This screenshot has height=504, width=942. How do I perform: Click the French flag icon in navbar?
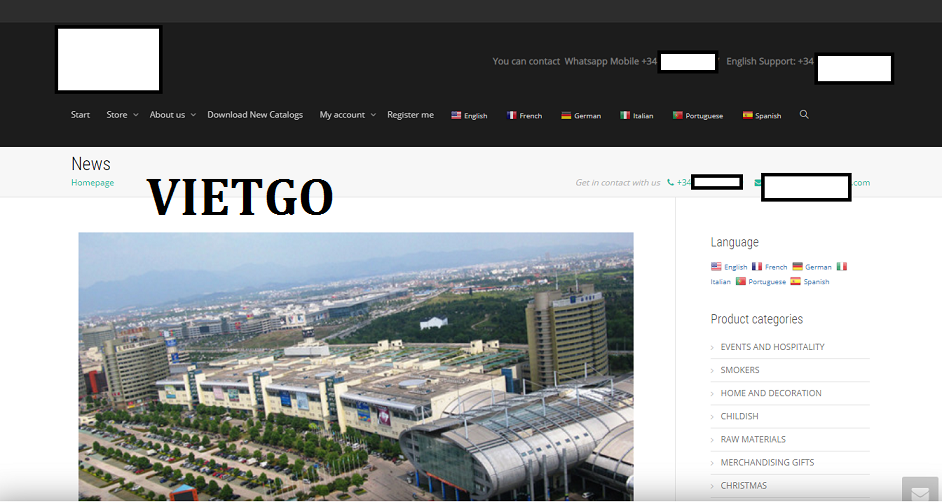pos(511,115)
